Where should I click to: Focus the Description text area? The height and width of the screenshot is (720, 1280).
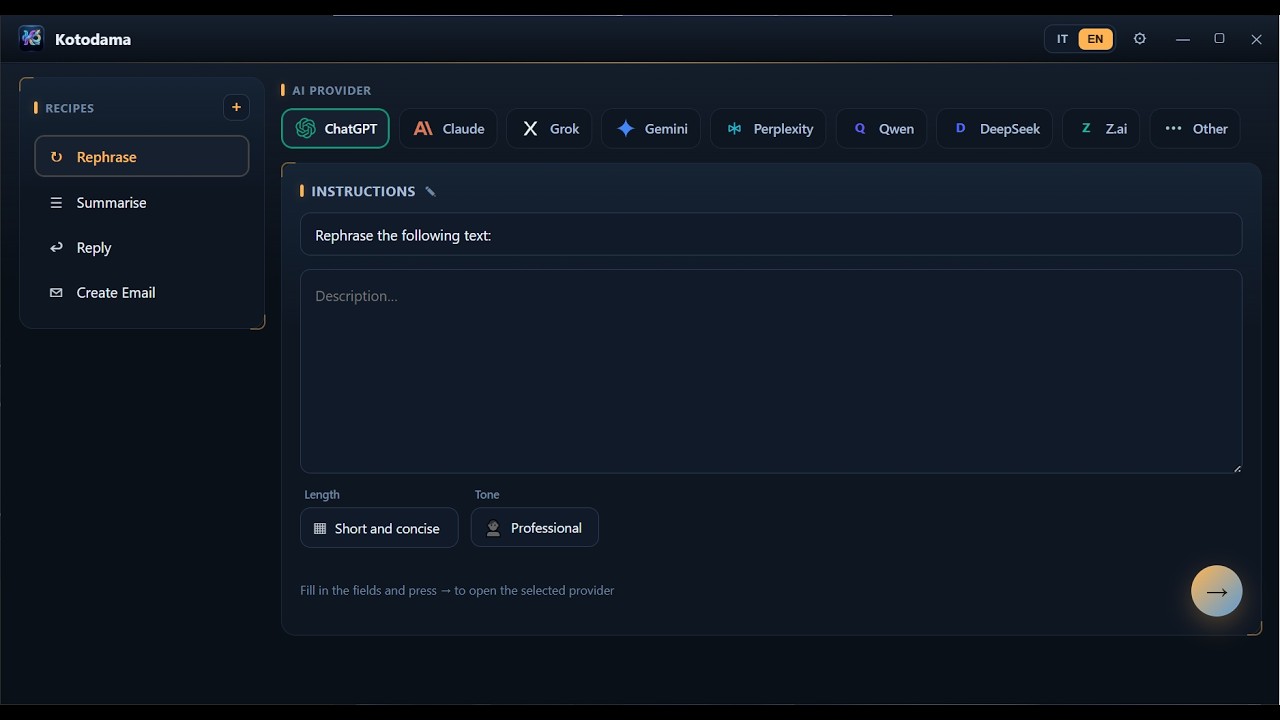[x=771, y=371]
